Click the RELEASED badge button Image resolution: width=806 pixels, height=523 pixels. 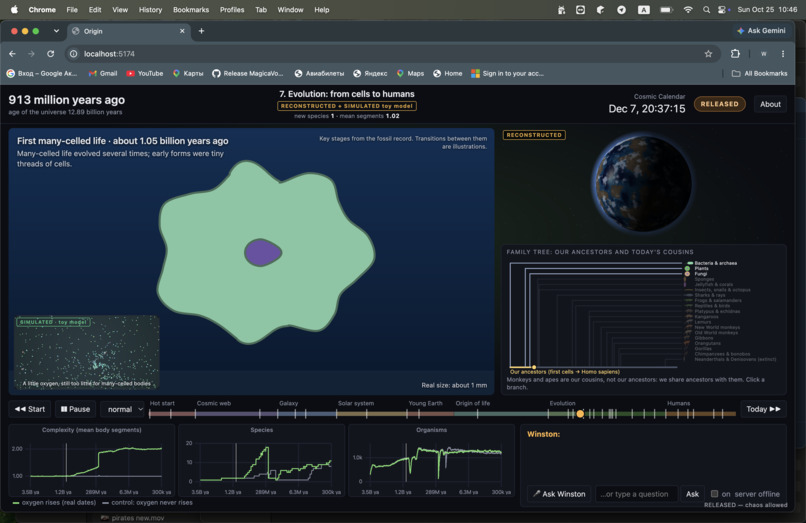[x=719, y=104]
